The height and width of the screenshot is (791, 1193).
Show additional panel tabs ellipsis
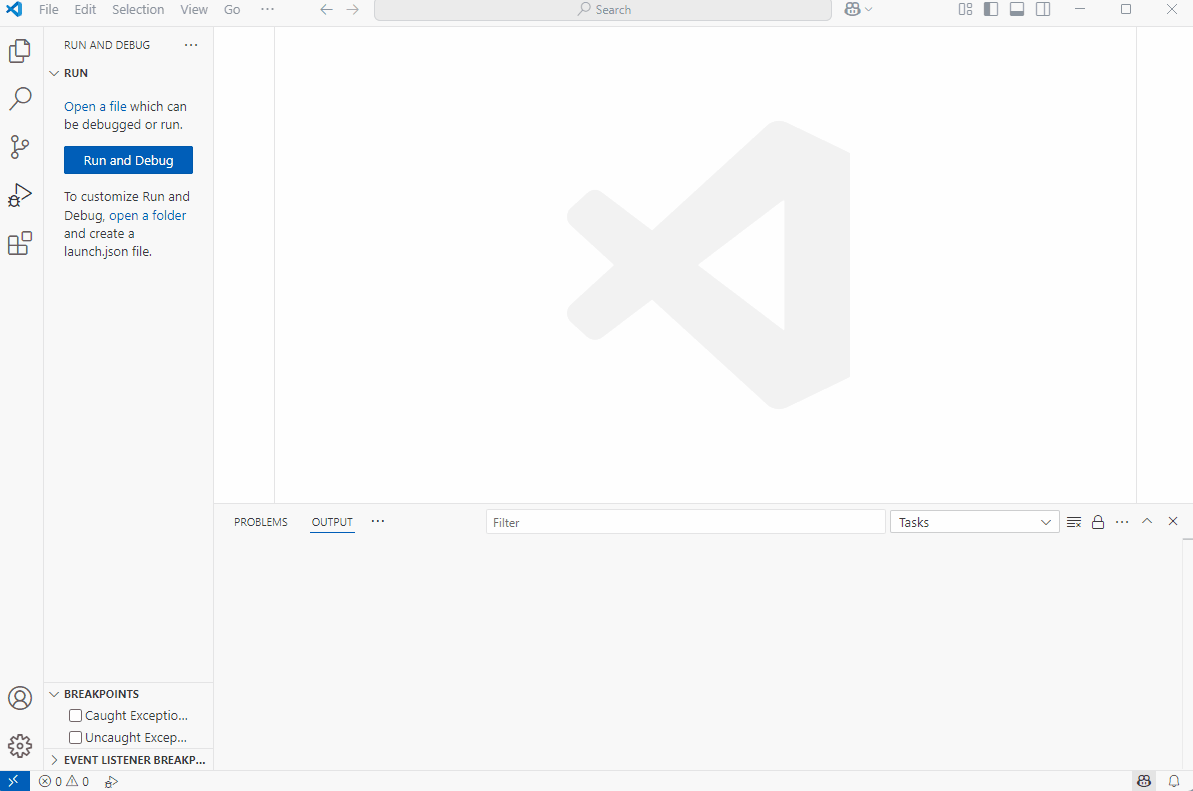click(378, 521)
